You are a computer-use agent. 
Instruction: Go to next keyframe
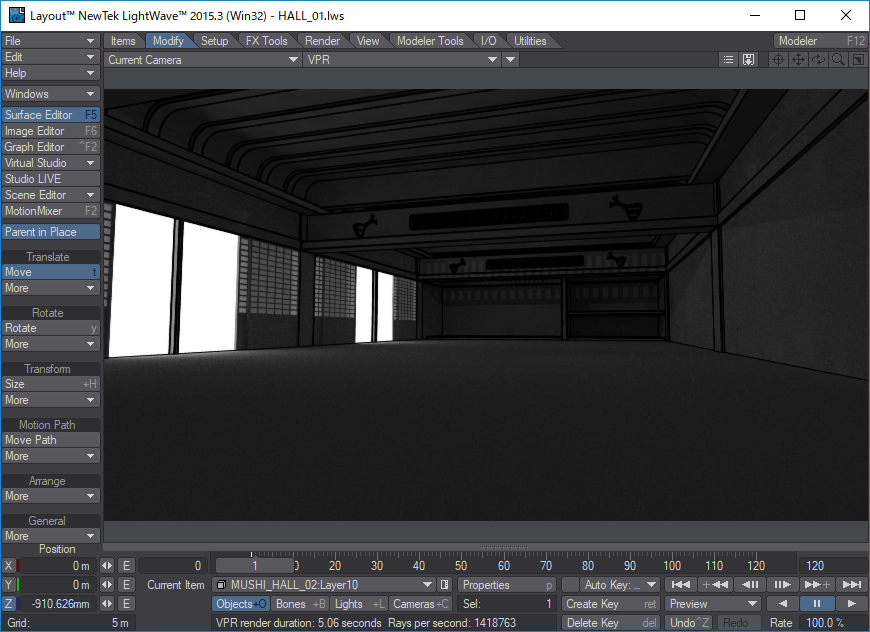(817, 584)
